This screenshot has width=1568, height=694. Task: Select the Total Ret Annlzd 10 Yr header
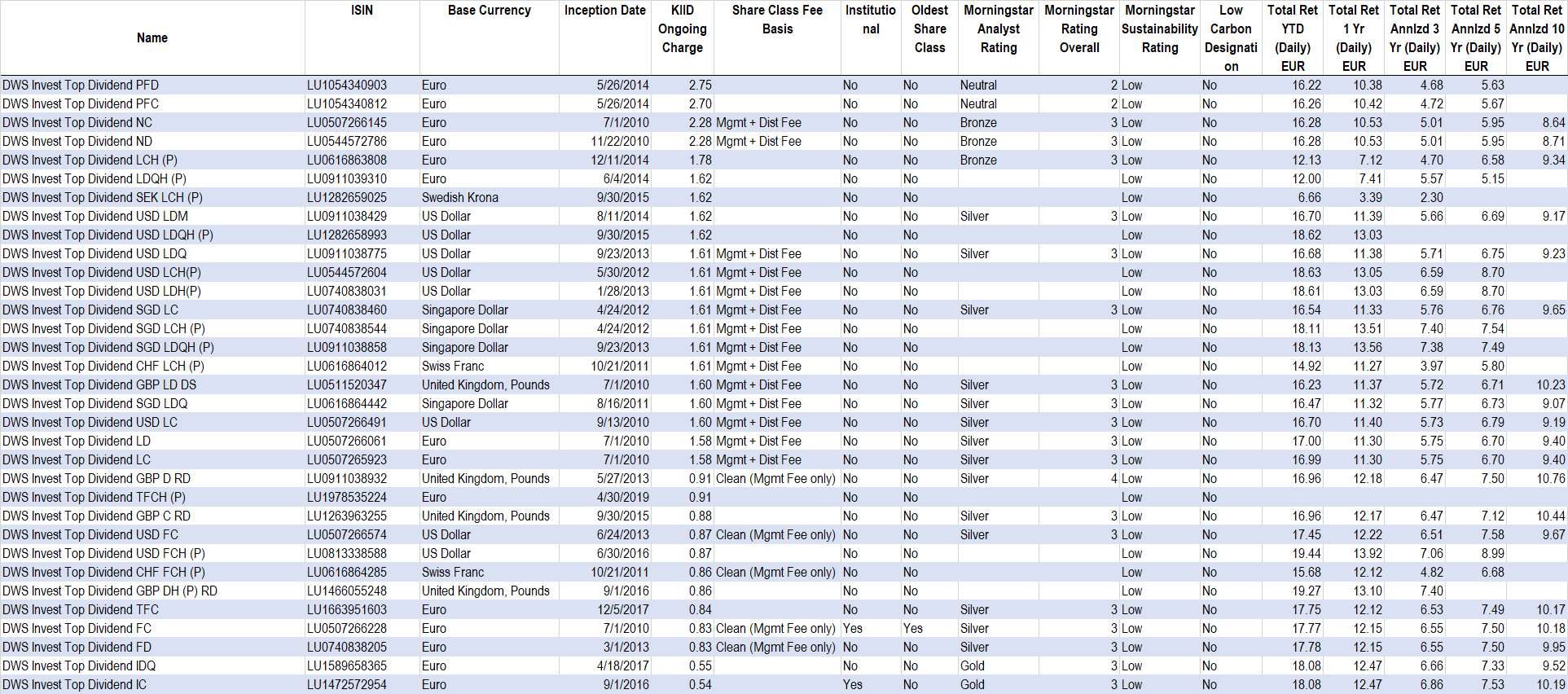[x=1536, y=37]
